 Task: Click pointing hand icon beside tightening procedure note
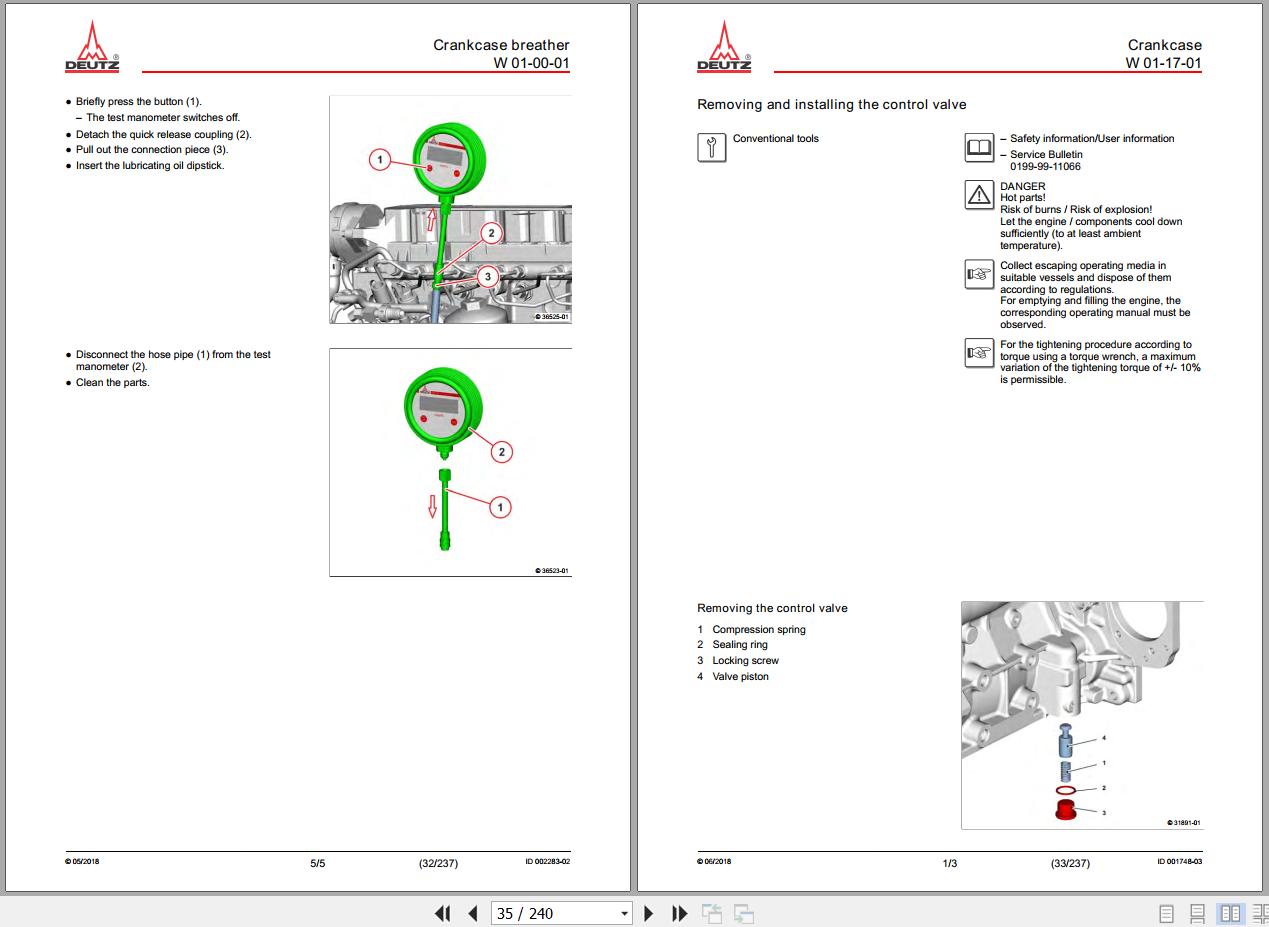(x=979, y=353)
